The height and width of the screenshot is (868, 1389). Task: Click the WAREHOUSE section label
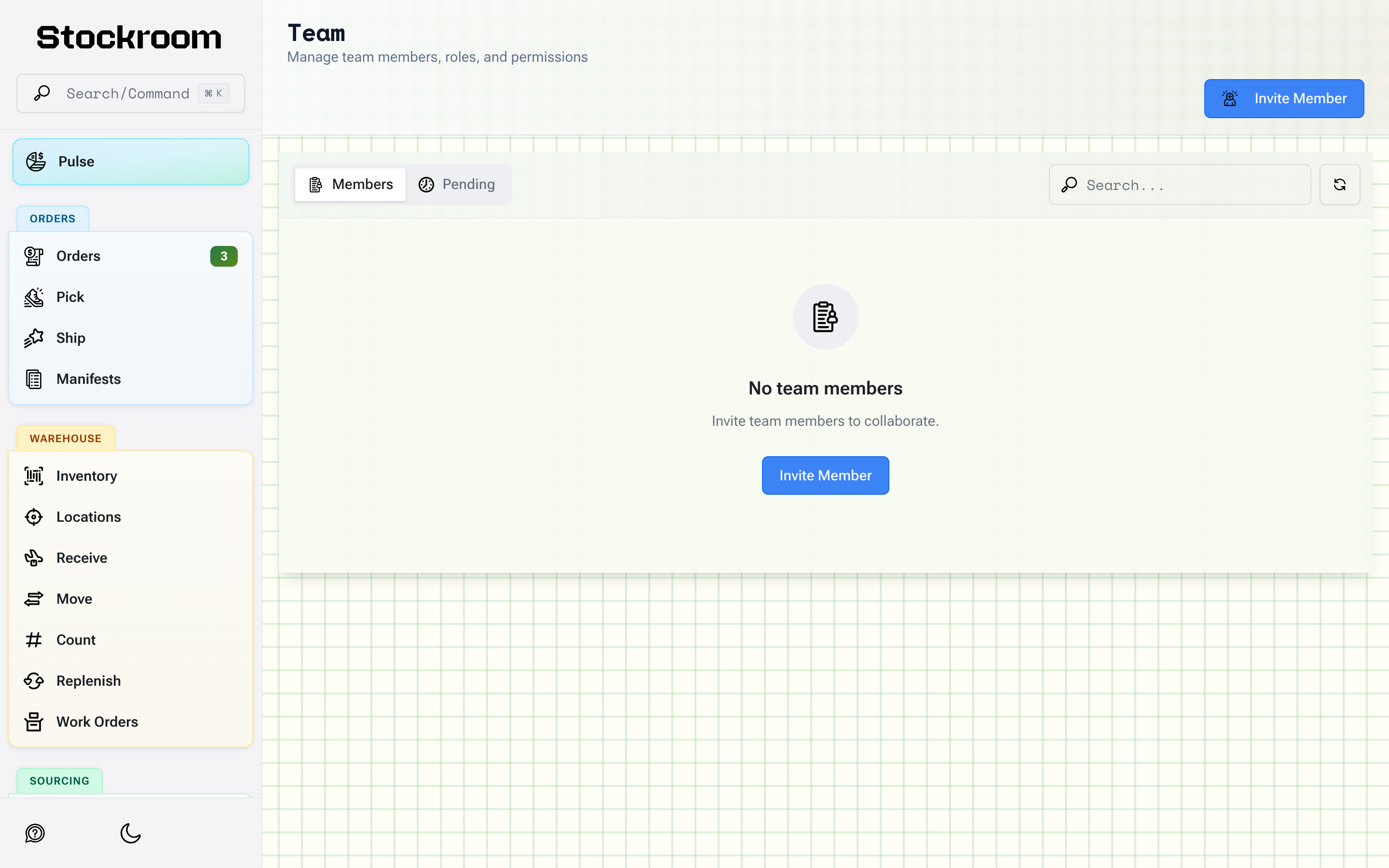click(x=66, y=439)
